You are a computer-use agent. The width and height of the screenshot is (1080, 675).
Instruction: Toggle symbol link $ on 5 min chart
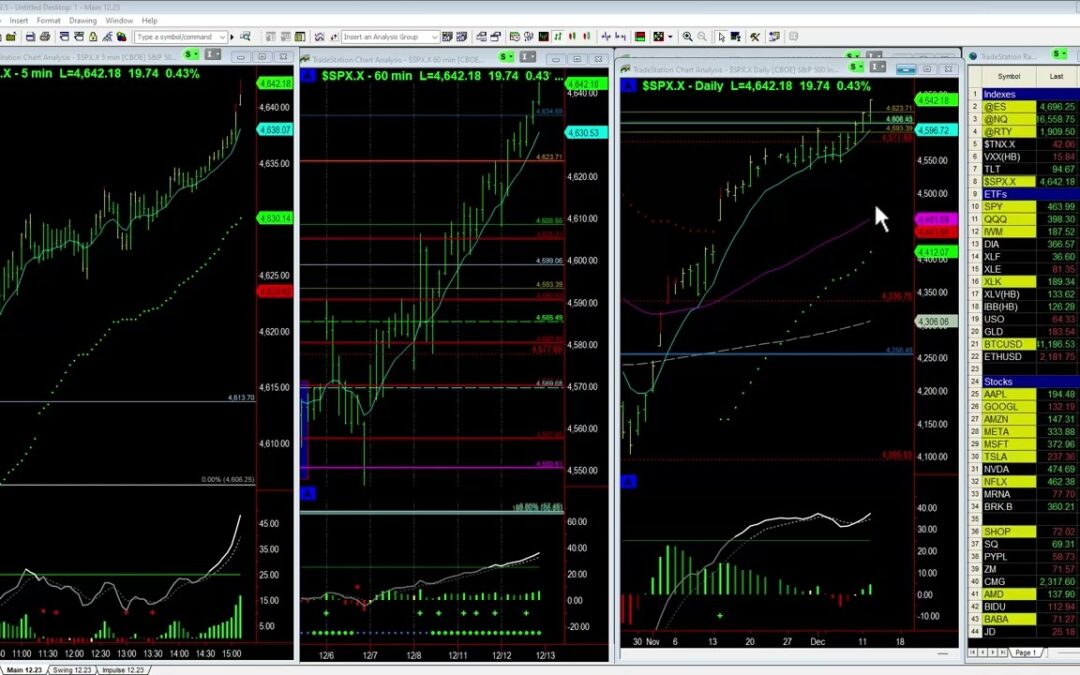[x=191, y=54]
